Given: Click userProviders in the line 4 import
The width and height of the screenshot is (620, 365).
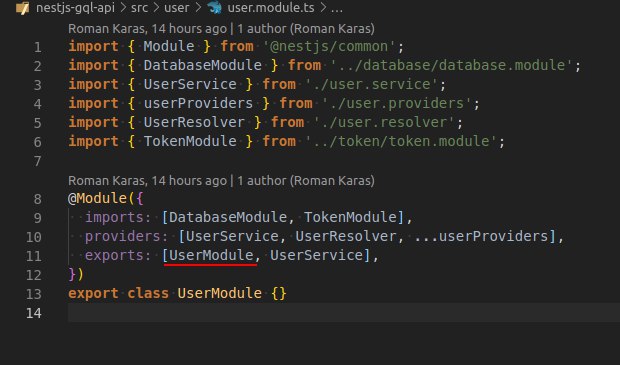Looking at the screenshot, I should tap(198, 103).
